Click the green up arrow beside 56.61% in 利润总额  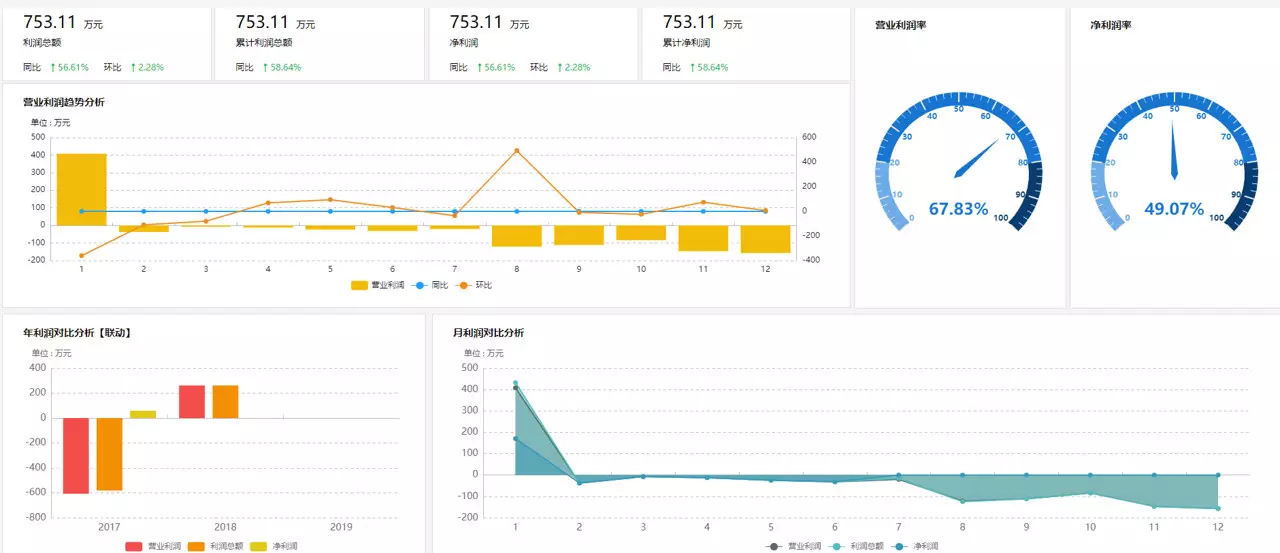[x=52, y=68]
